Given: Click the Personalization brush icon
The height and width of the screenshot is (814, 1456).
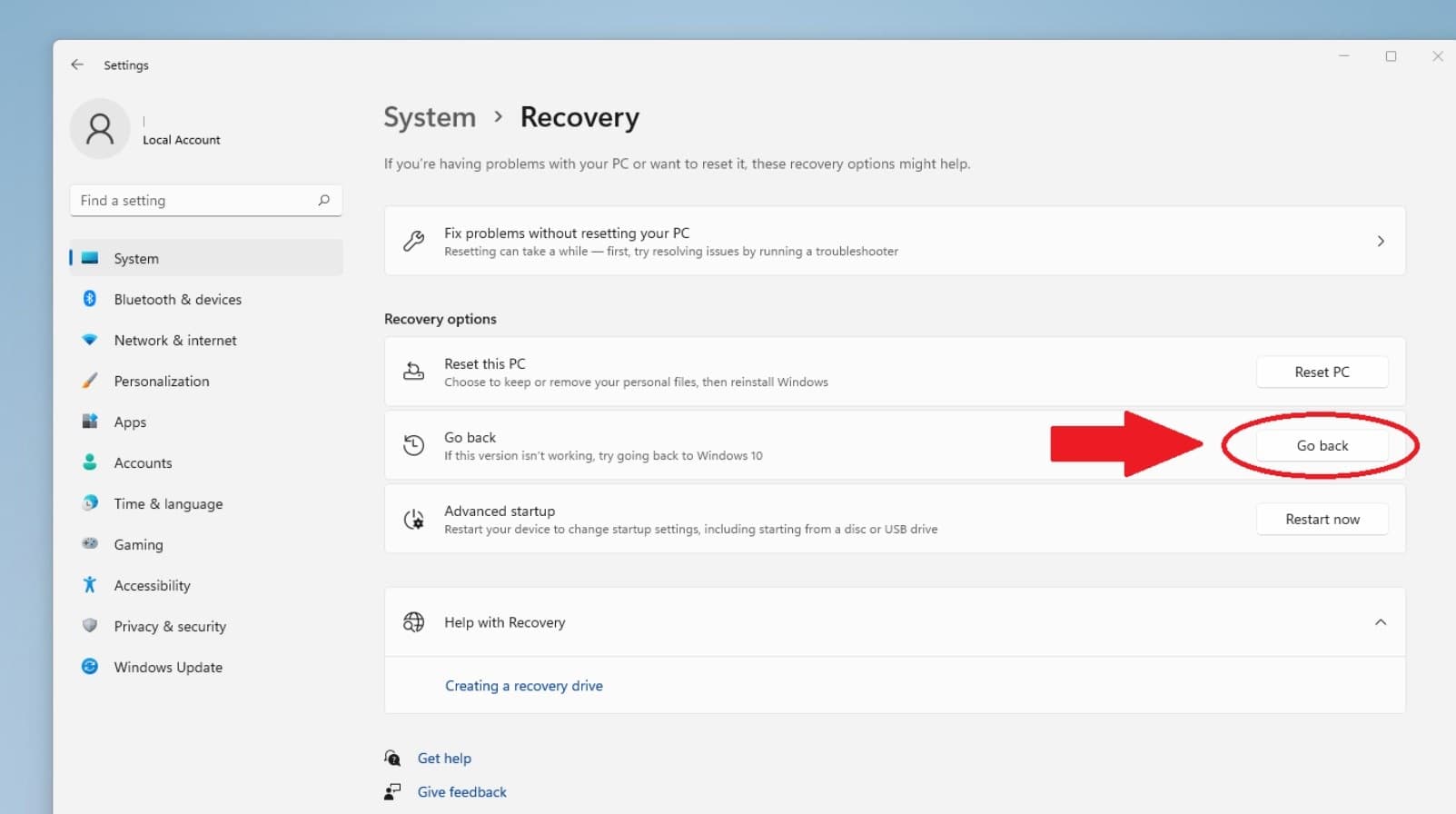Looking at the screenshot, I should (90, 381).
